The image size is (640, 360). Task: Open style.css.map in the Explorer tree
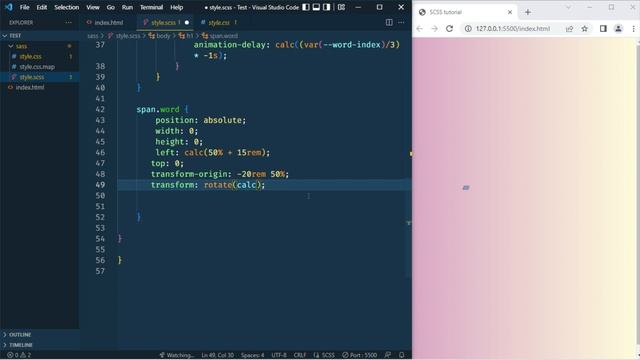point(40,67)
